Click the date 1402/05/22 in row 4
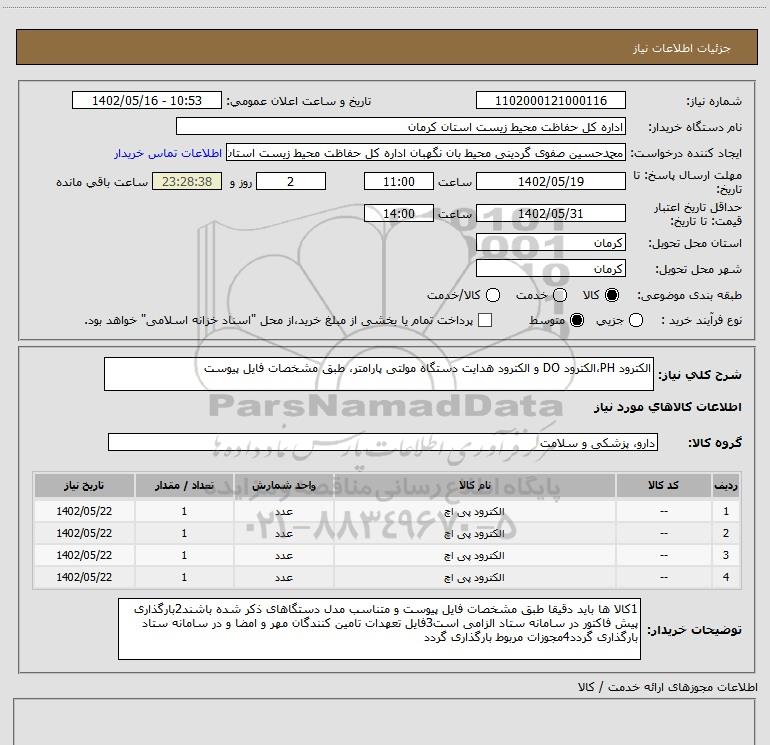Viewport: 770px width, 745px height. (84, 577)
